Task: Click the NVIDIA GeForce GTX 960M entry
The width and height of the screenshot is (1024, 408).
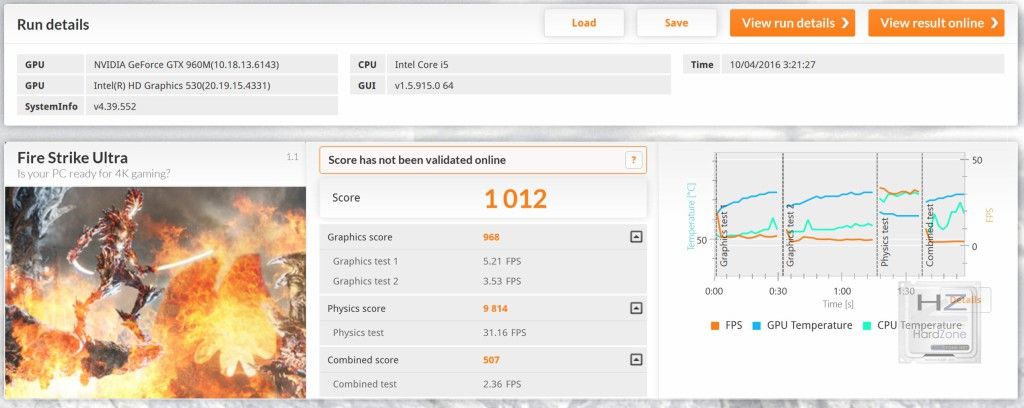Action: tap(212, 64)
